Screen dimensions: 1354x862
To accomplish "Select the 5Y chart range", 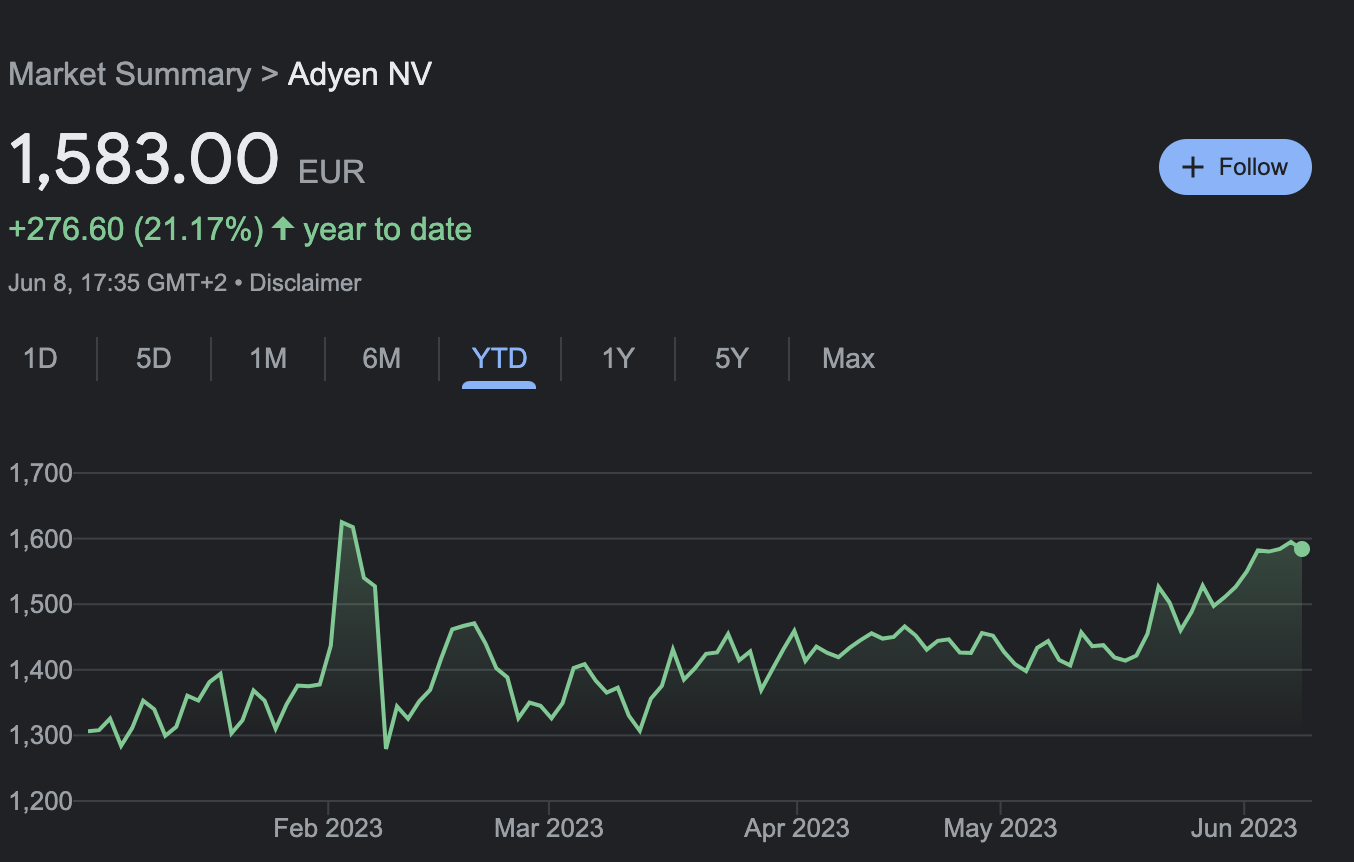I will point(731,358).
